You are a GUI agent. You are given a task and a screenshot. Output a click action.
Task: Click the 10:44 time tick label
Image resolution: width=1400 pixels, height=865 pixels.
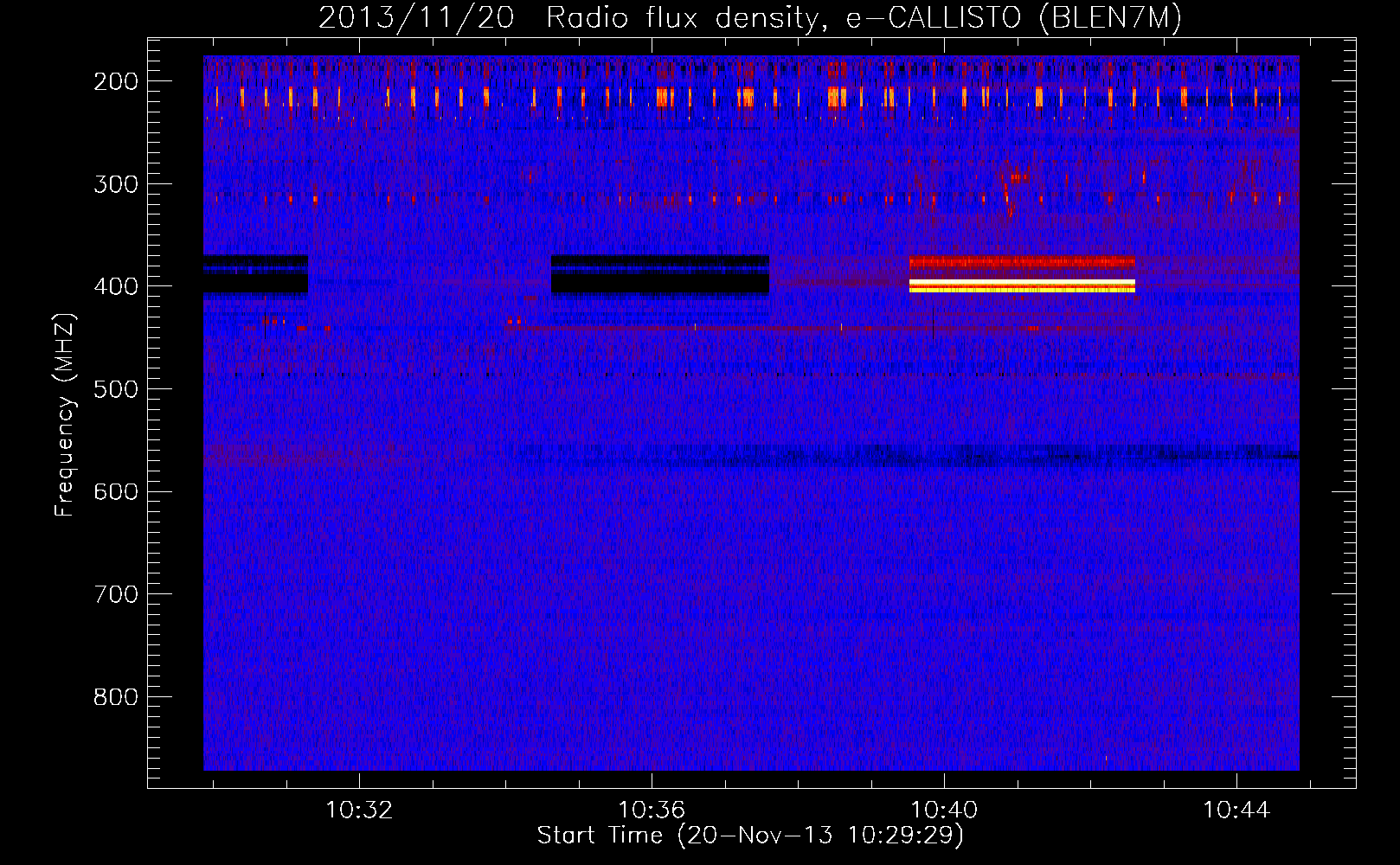[x=1236, y=810]
